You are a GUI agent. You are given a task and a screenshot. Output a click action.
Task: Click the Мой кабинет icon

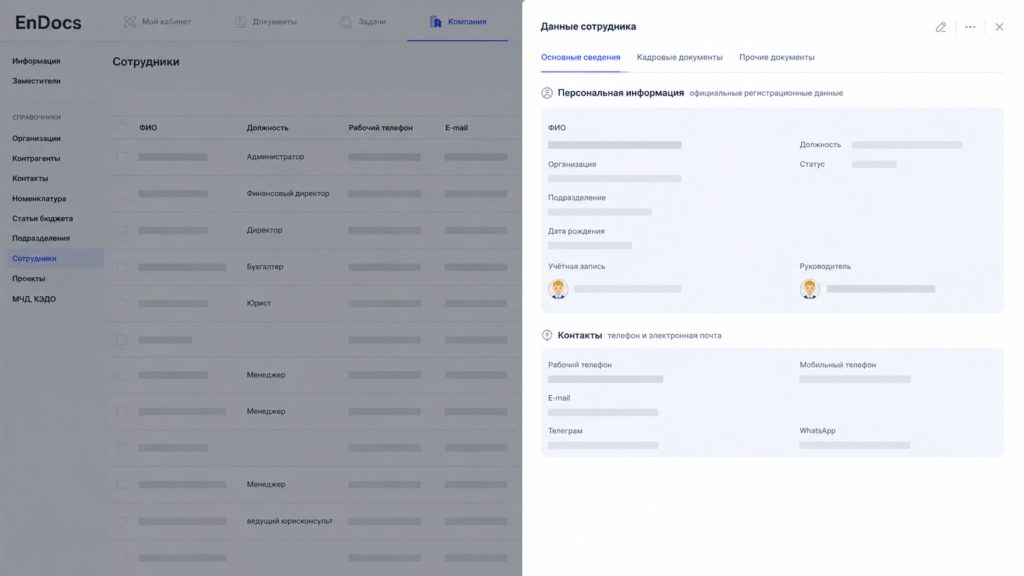point(130,22)
